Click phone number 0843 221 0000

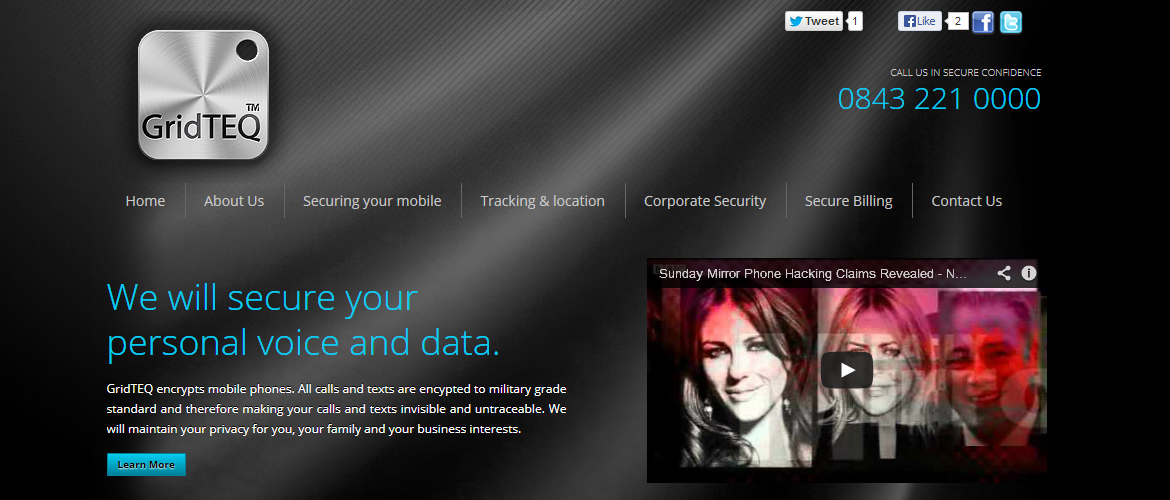point(939,99)
